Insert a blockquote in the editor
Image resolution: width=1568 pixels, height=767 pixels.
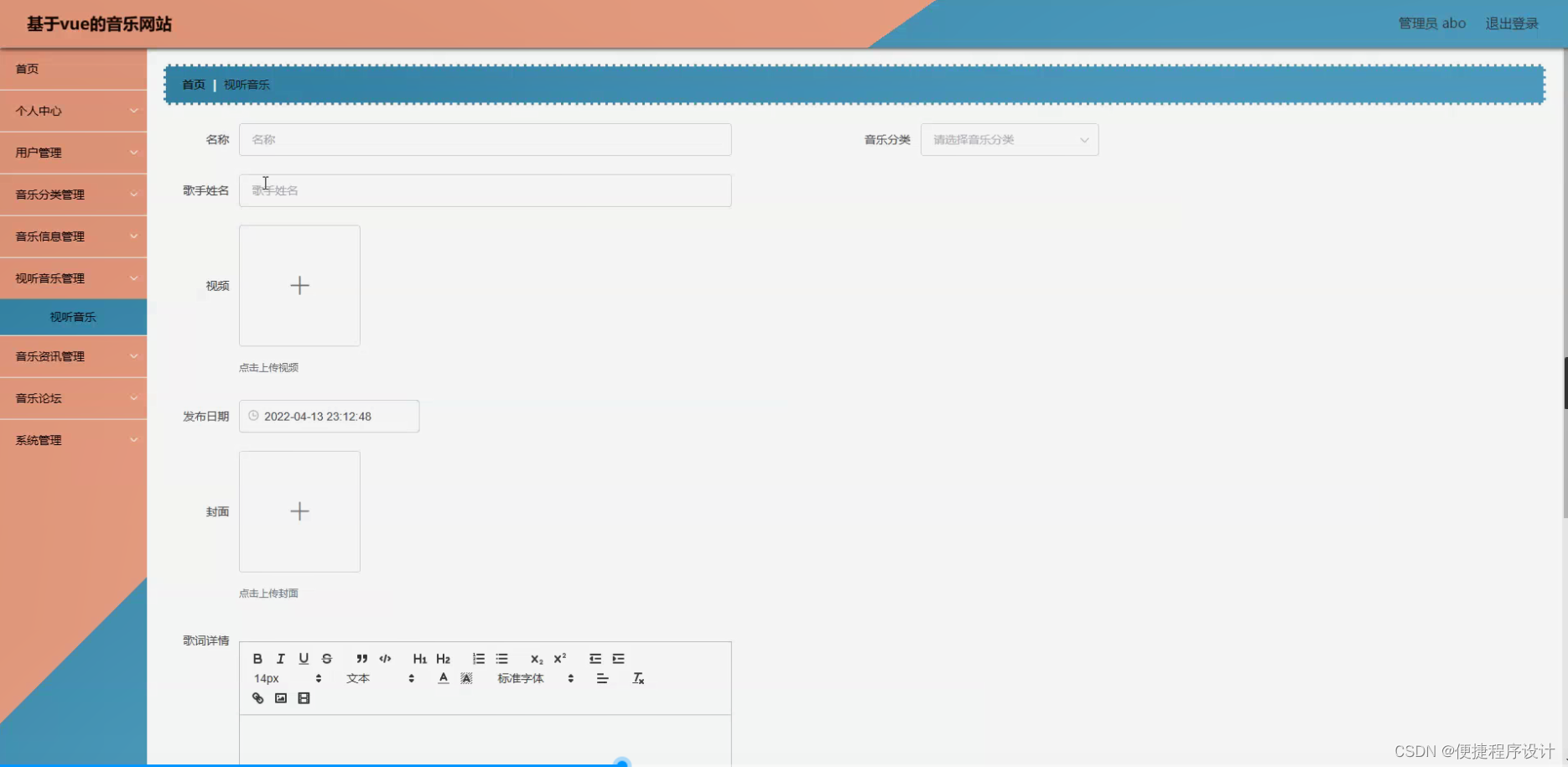click(361, 659)
